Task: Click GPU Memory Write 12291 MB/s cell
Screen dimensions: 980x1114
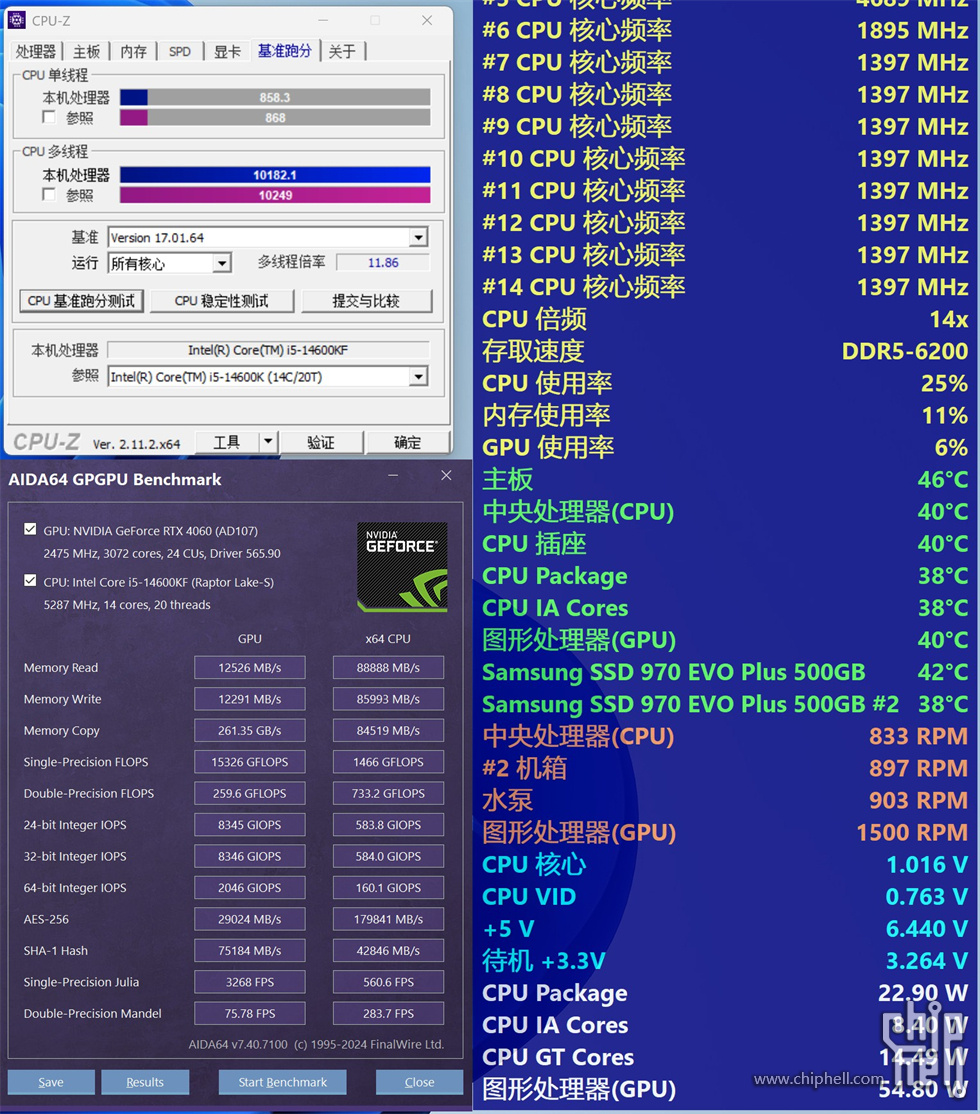Action: (x=249, y=699)
